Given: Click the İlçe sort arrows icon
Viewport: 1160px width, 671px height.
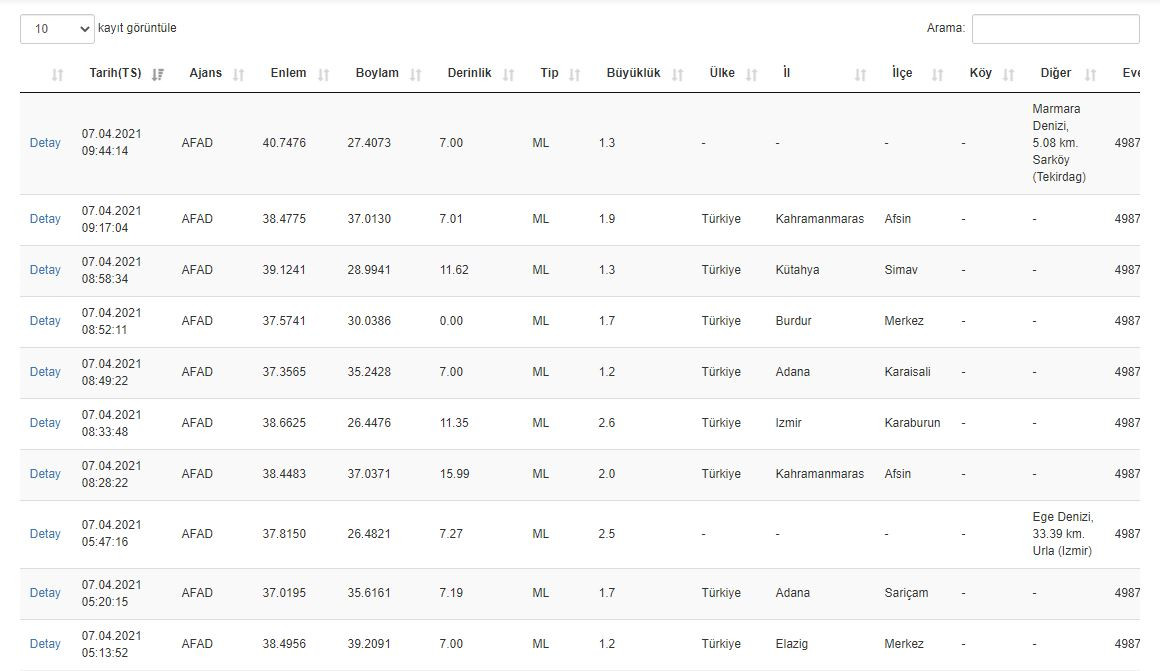Looking at the screenshot, I should [937, 74].
